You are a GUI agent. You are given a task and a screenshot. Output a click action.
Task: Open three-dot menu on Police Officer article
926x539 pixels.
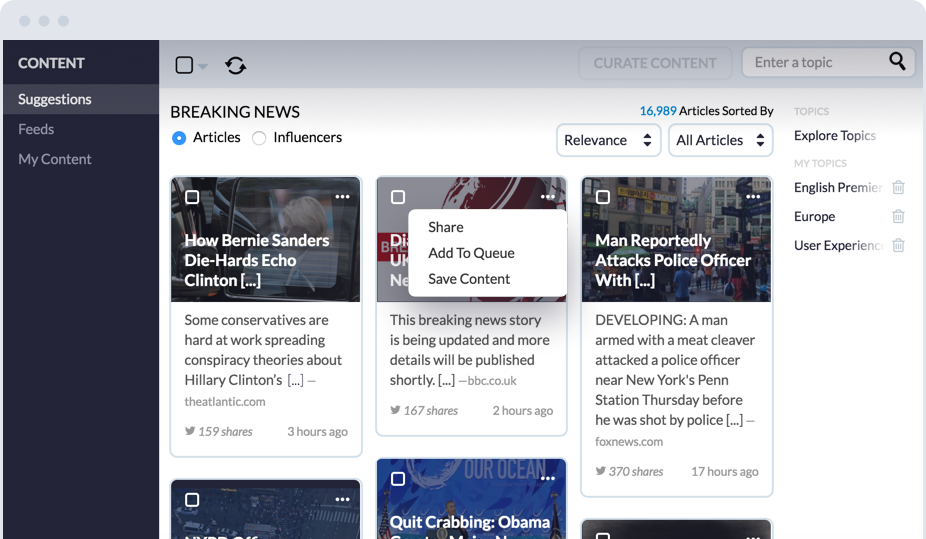[x=753, y=197]
